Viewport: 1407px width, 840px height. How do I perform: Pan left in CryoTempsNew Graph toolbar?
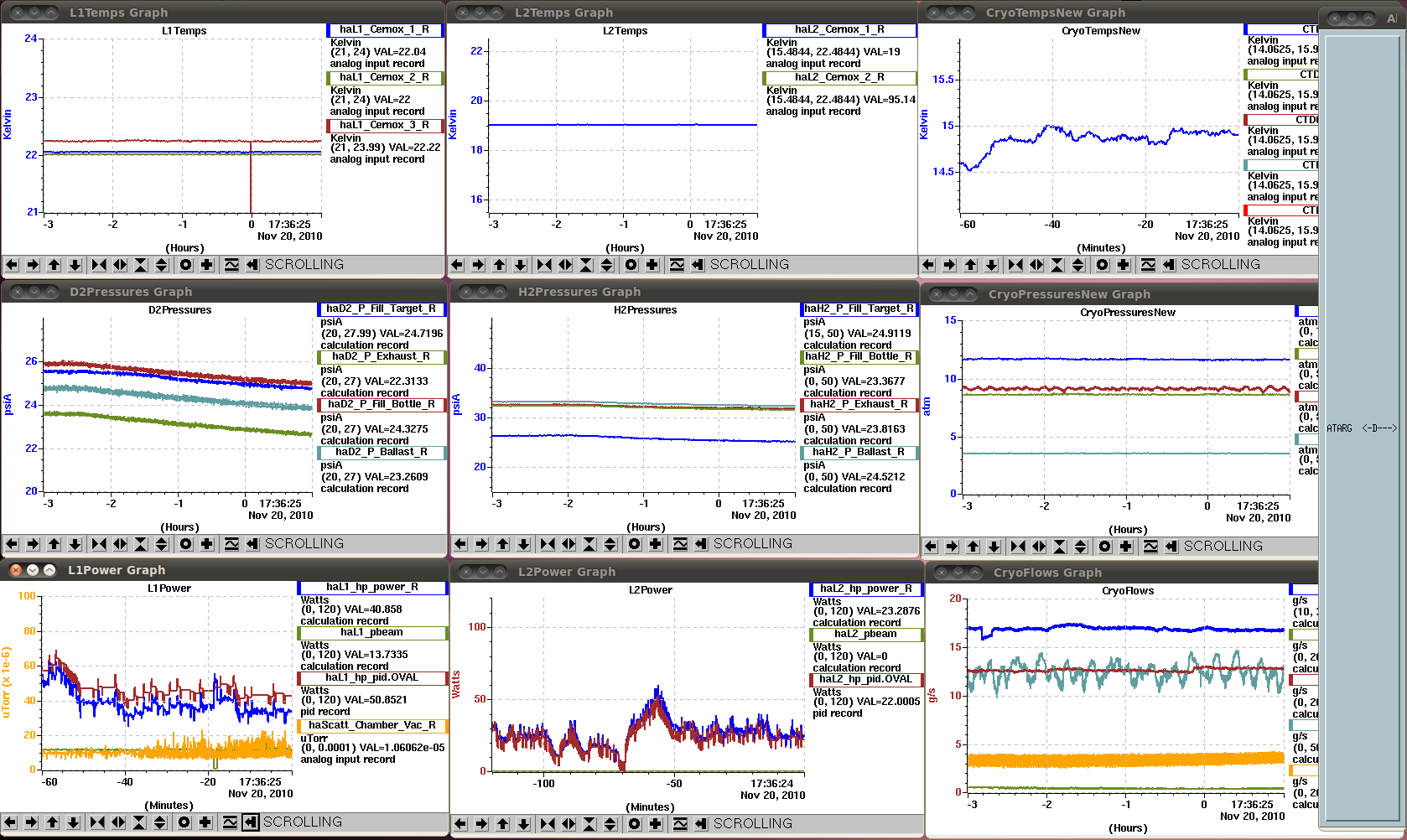click(x=928, y=265)
